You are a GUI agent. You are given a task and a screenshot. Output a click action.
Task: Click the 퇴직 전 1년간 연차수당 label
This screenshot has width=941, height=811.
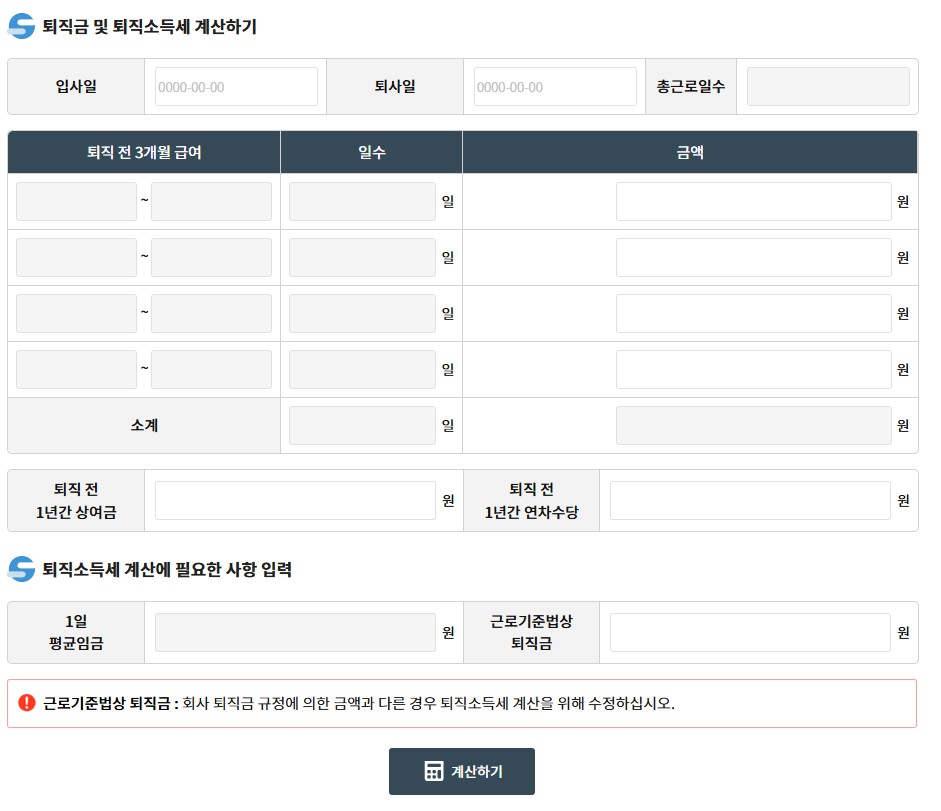click(532, 501)
